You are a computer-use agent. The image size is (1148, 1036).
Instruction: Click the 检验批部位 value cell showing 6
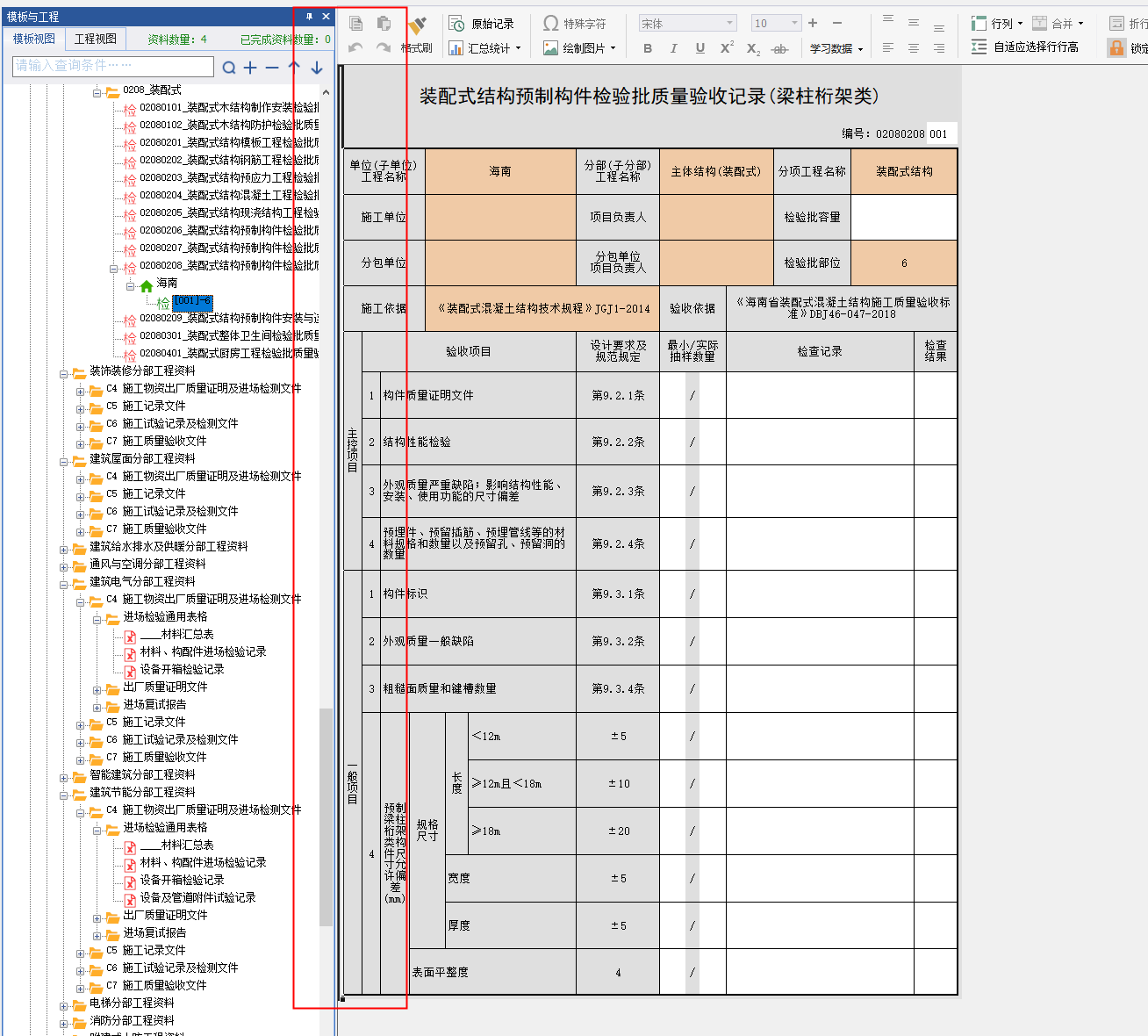coord(904,263)
